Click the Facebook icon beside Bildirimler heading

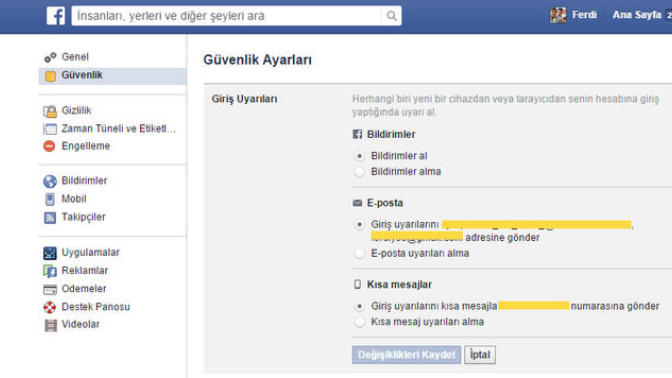[357, 134]
